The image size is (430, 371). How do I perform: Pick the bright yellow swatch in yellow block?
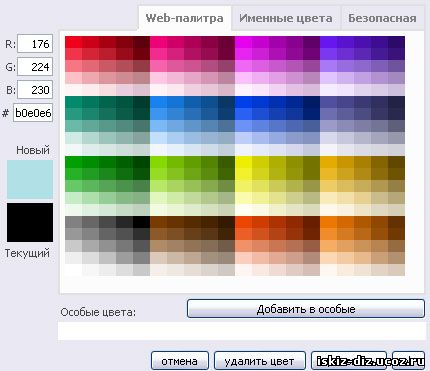tap(243, 162)
